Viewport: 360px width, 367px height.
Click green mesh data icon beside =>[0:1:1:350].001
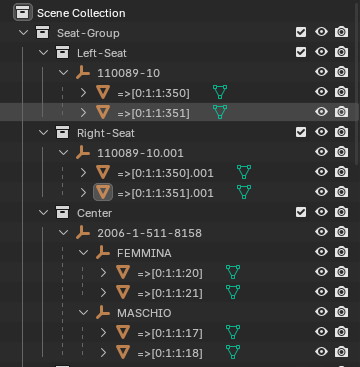(x=244, y=172)
